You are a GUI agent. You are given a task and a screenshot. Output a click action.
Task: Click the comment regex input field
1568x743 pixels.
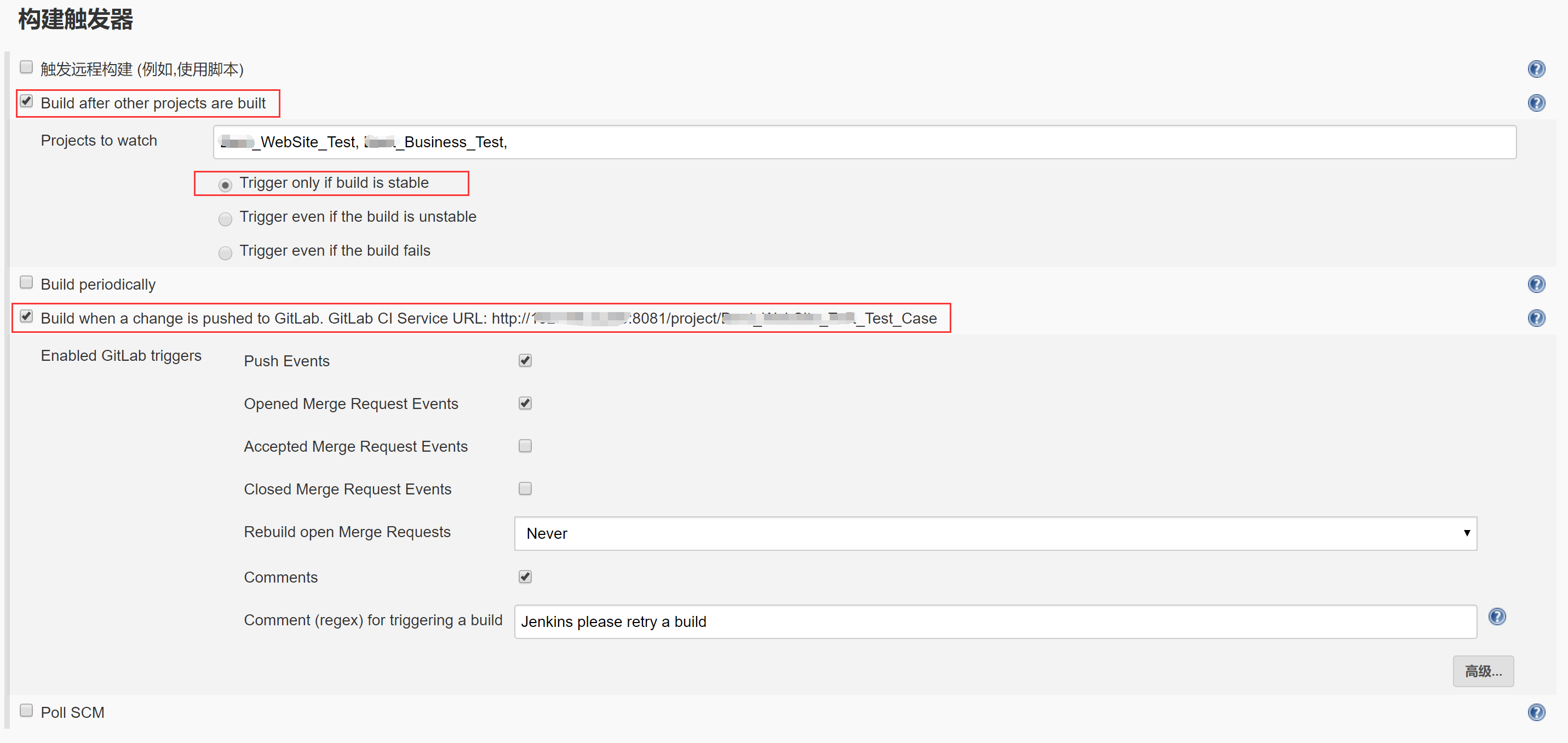[x=995, y=622]
